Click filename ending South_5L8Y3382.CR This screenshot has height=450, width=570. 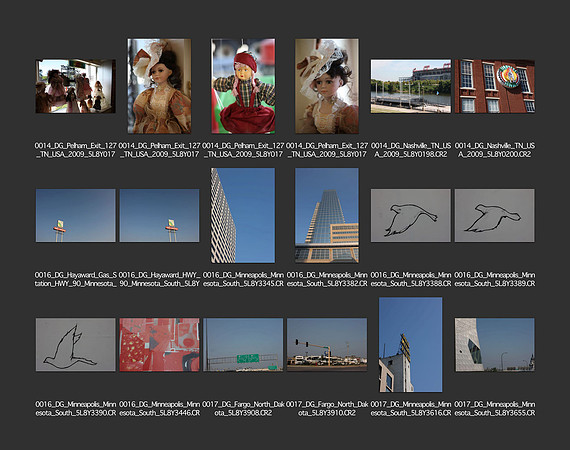click(x=327, y=279)
